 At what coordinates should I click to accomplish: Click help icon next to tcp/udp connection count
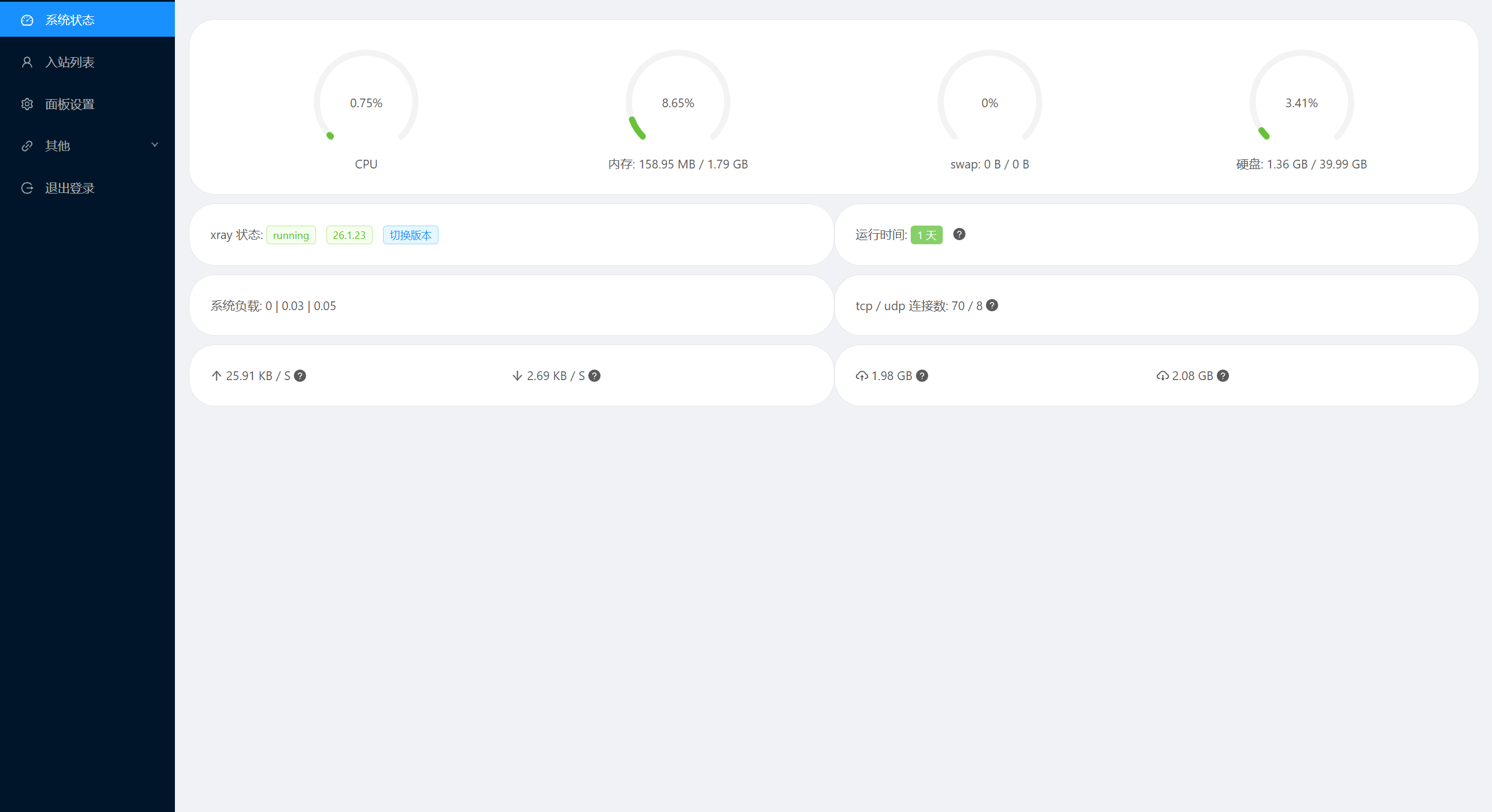click(x=992, y=305)
